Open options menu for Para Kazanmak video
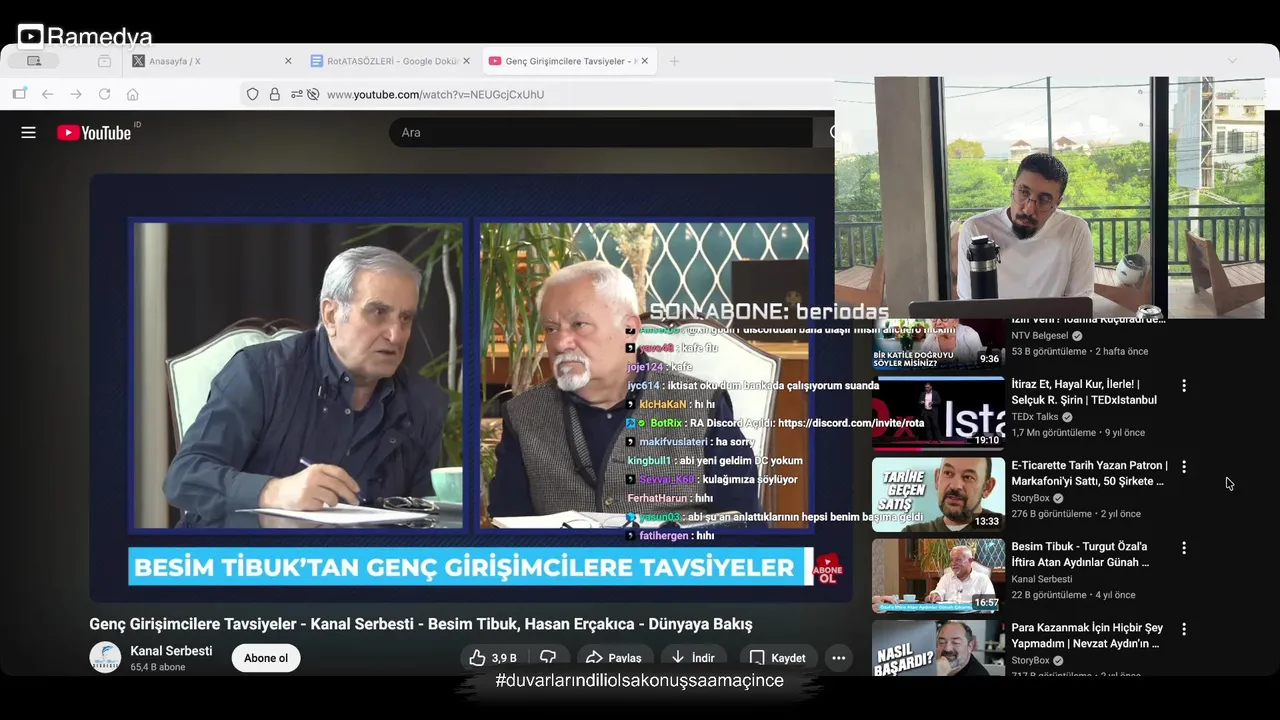 (1184, 629)
